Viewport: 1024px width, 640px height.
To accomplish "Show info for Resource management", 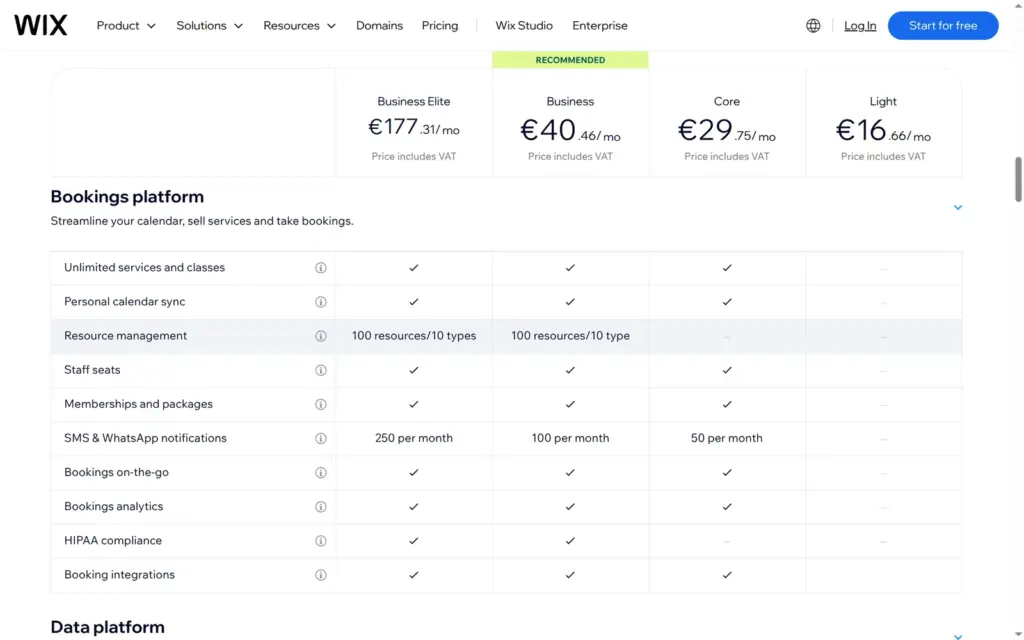I will pos(321,336).
